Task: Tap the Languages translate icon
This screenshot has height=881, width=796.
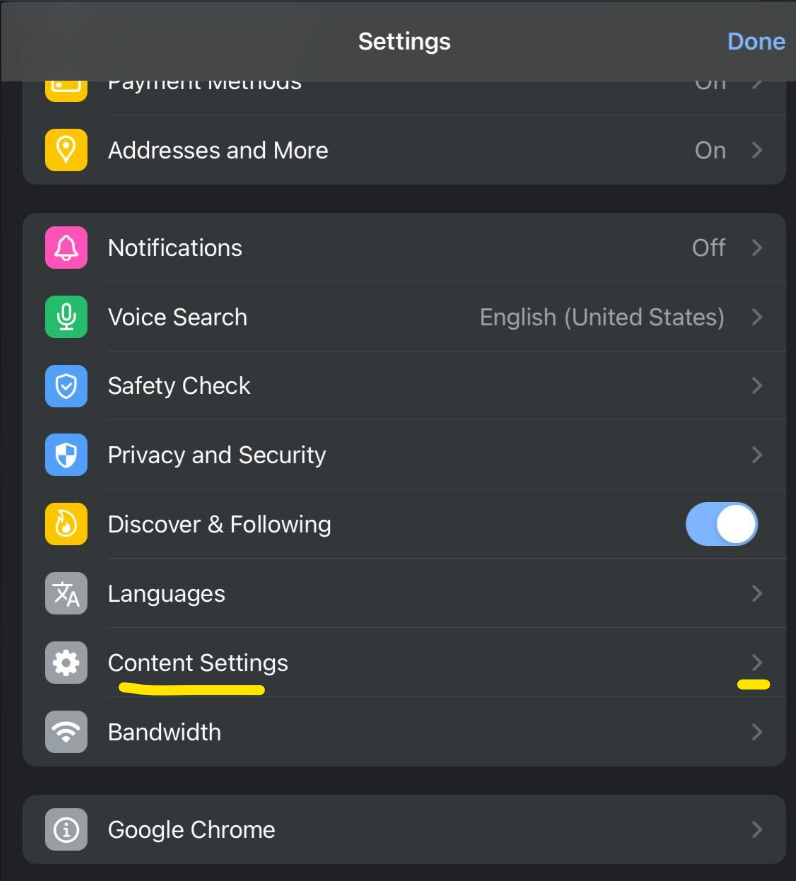Action: [x=66, y=593]
